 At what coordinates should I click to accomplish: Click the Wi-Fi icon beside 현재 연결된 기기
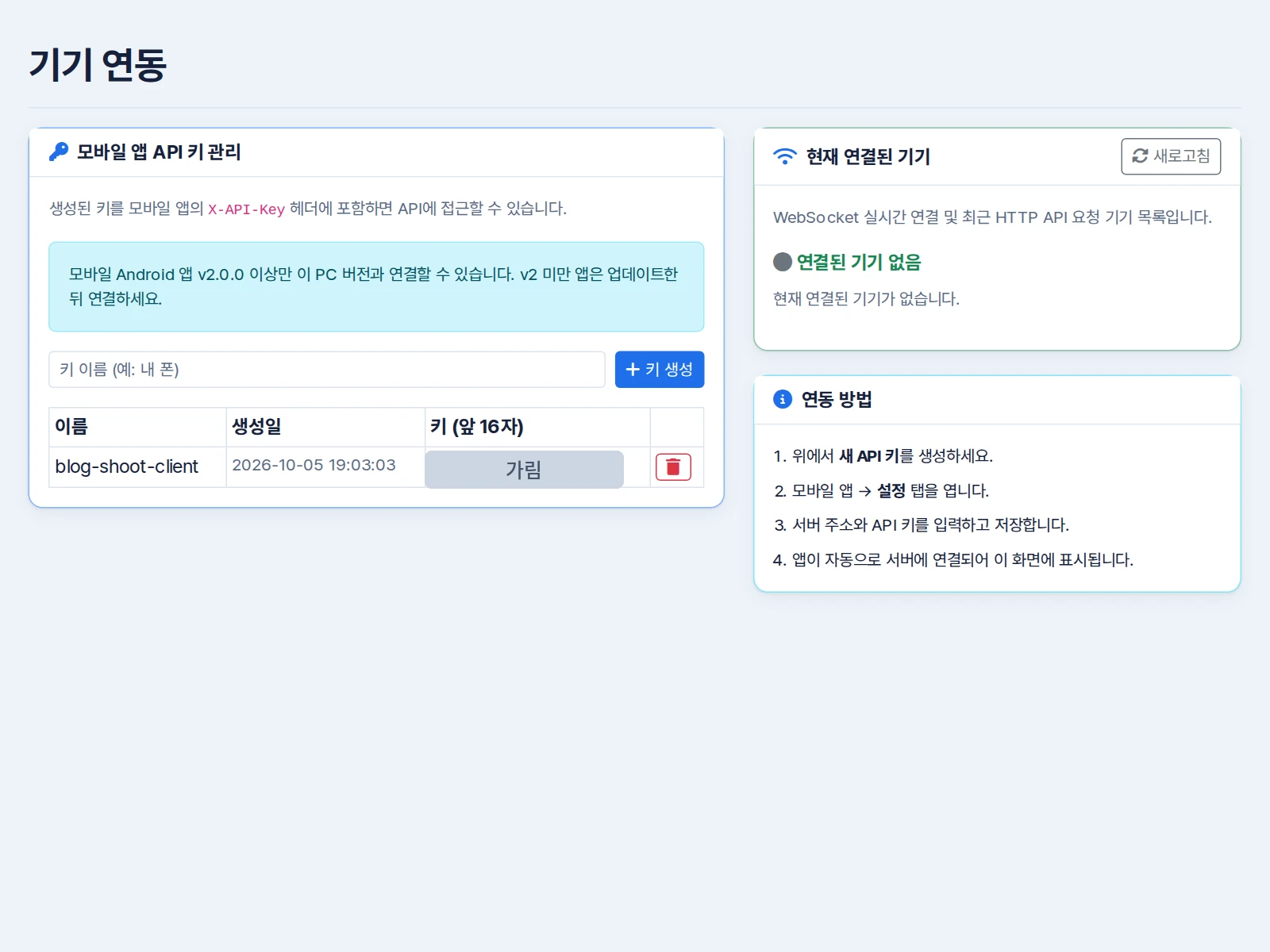click(x=784, y=156)
